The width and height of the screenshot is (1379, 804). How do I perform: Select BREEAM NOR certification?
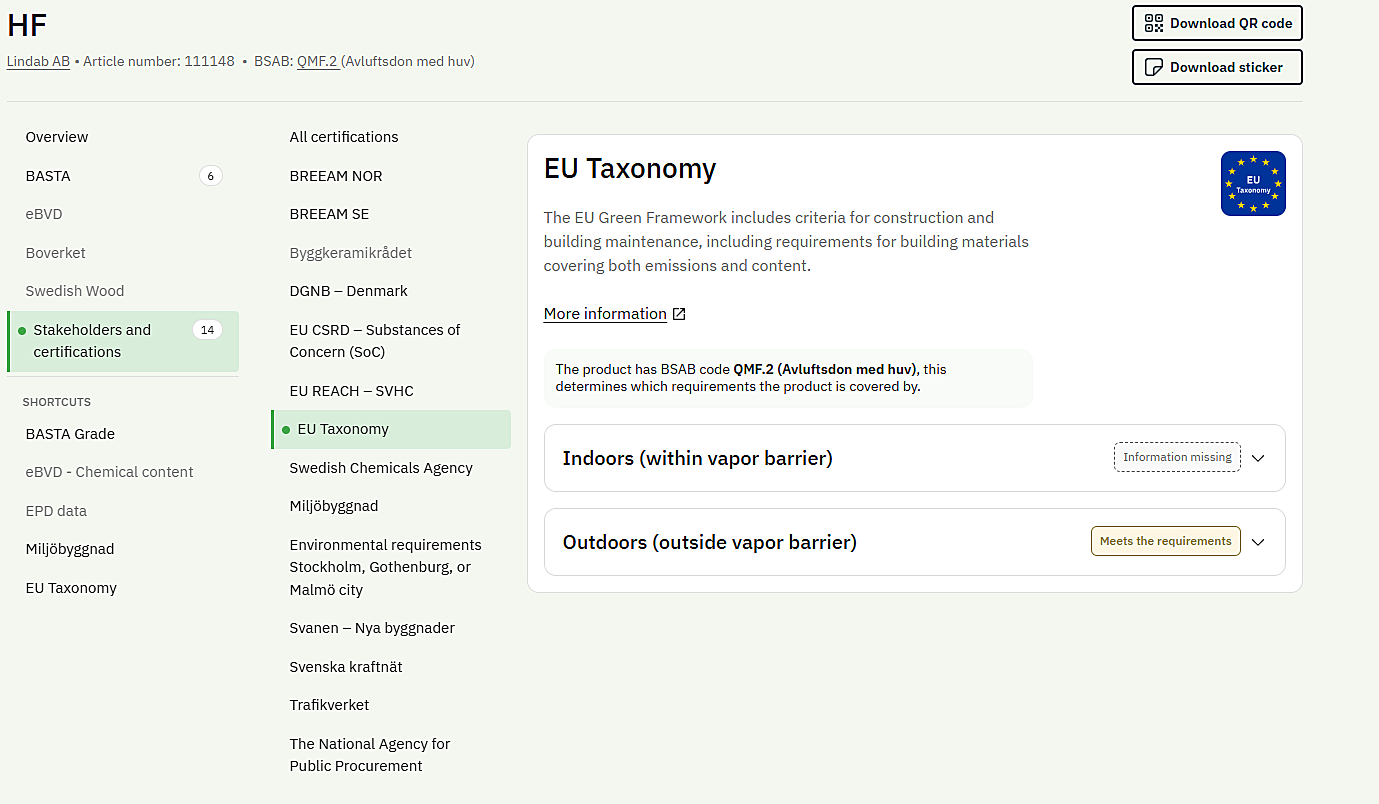coord(336,176)
